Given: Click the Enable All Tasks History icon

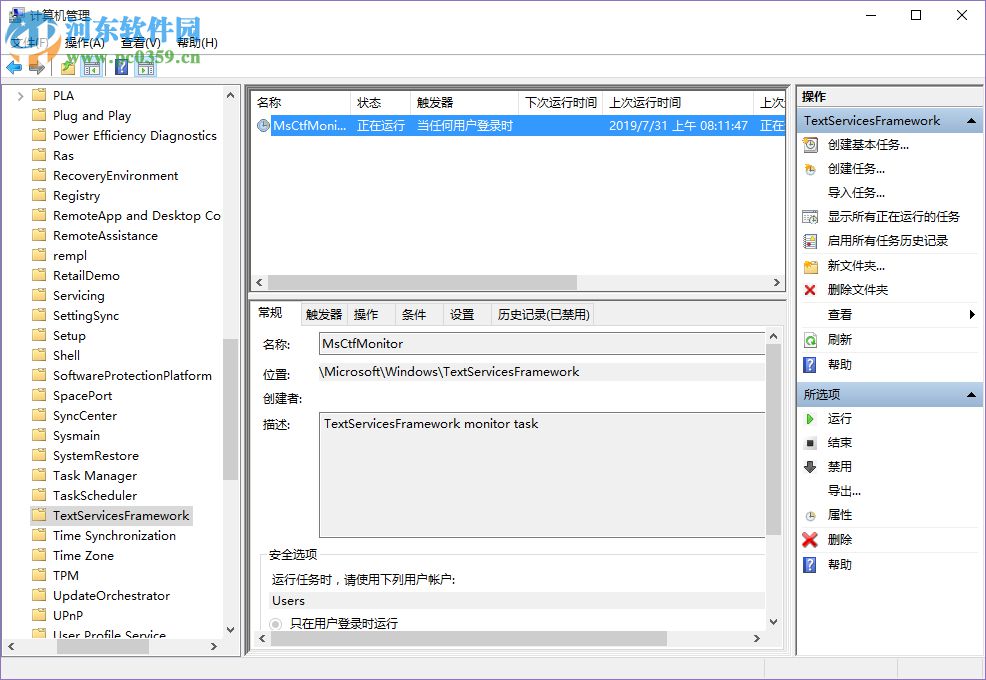Looking at the screenshot, I should [x=810, y=240].
